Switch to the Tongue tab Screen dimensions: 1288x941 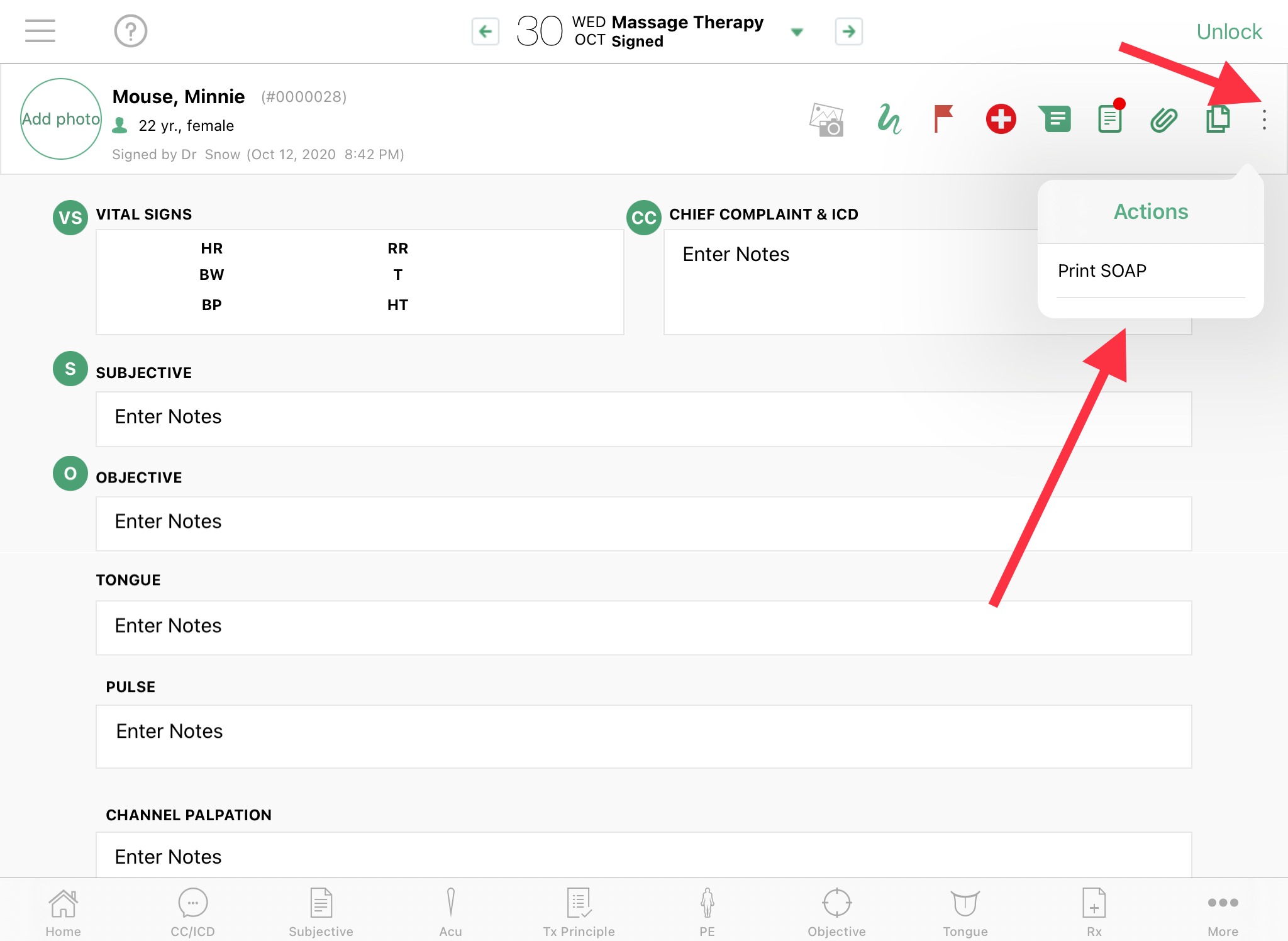(965, 912)
